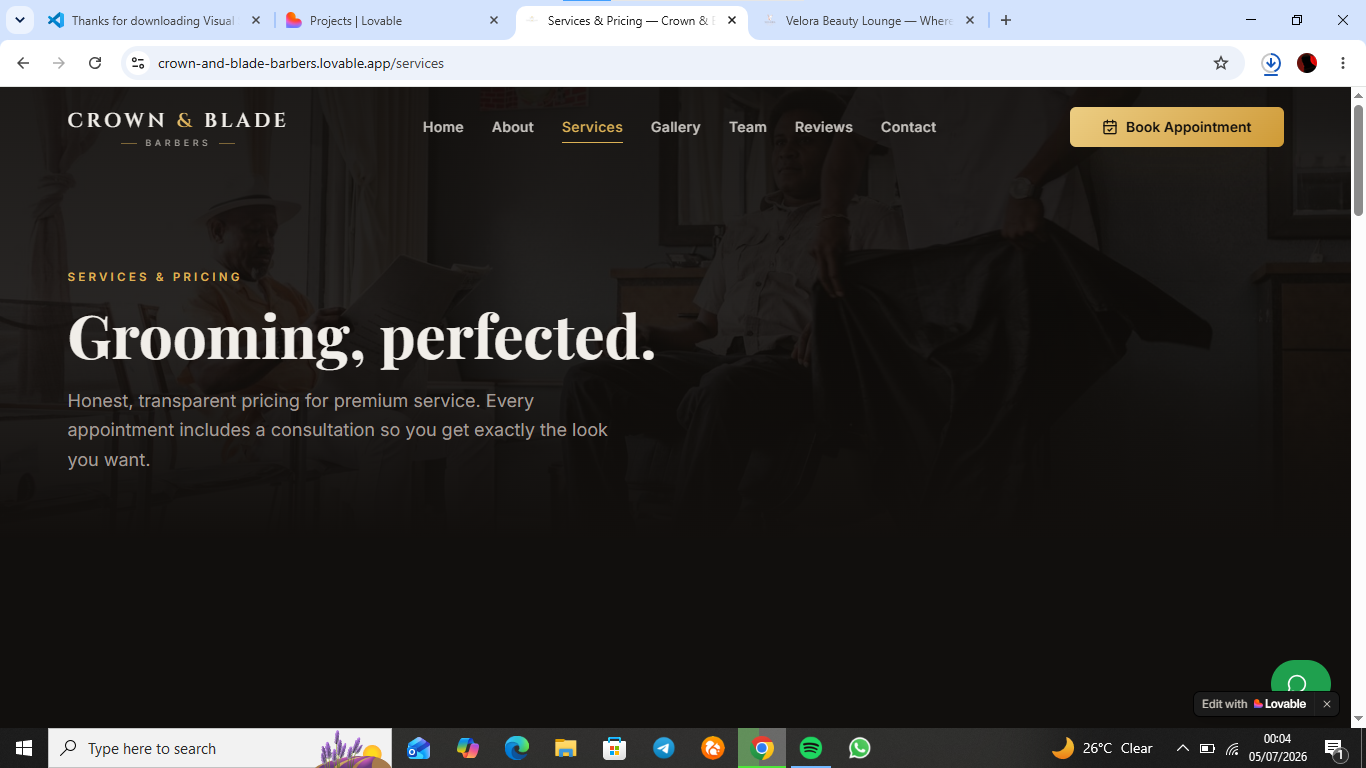
Task: Open the Chrome three-dot menu
Action: (1343, 63)
